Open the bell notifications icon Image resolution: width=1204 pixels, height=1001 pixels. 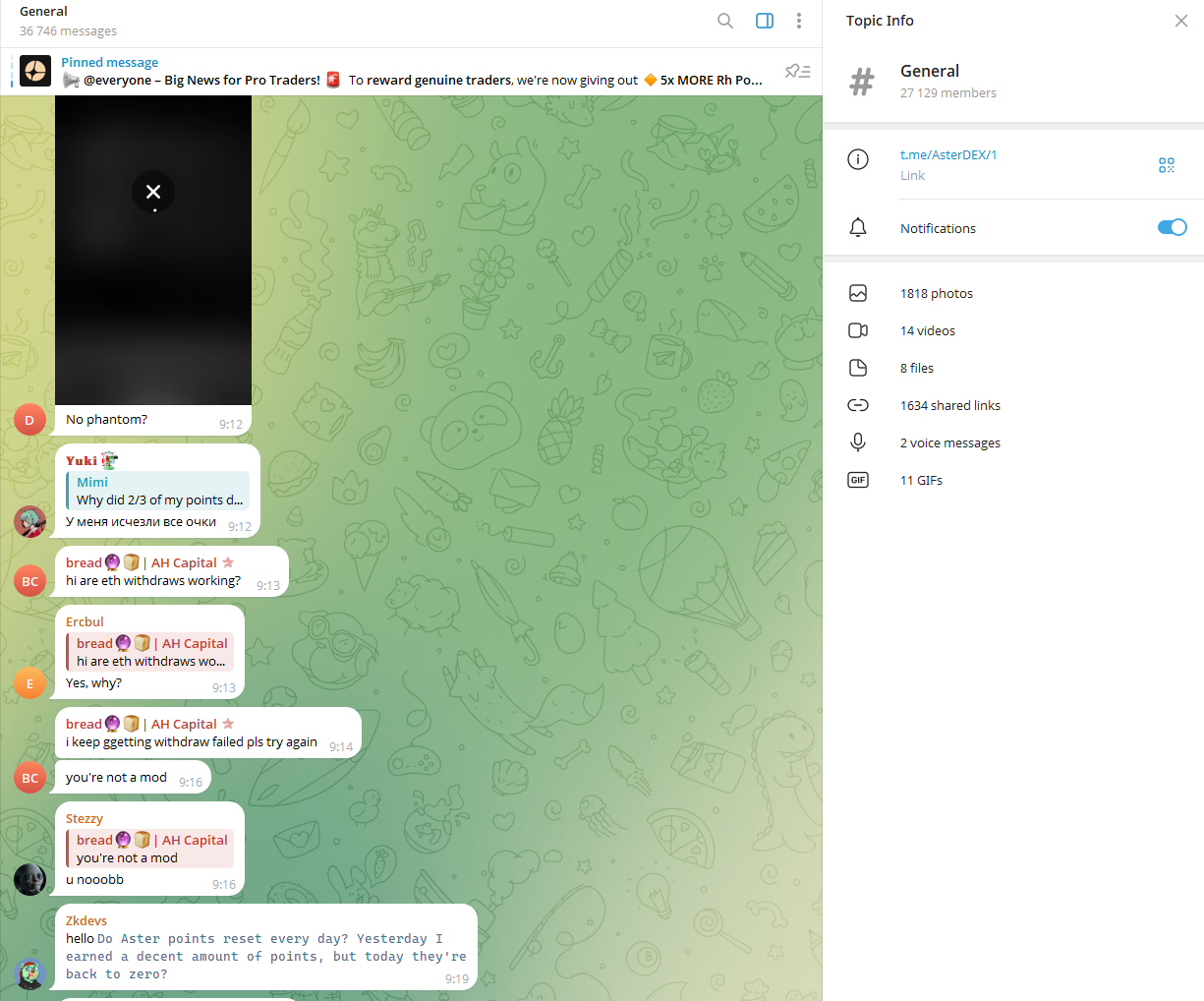pos(858,228)
